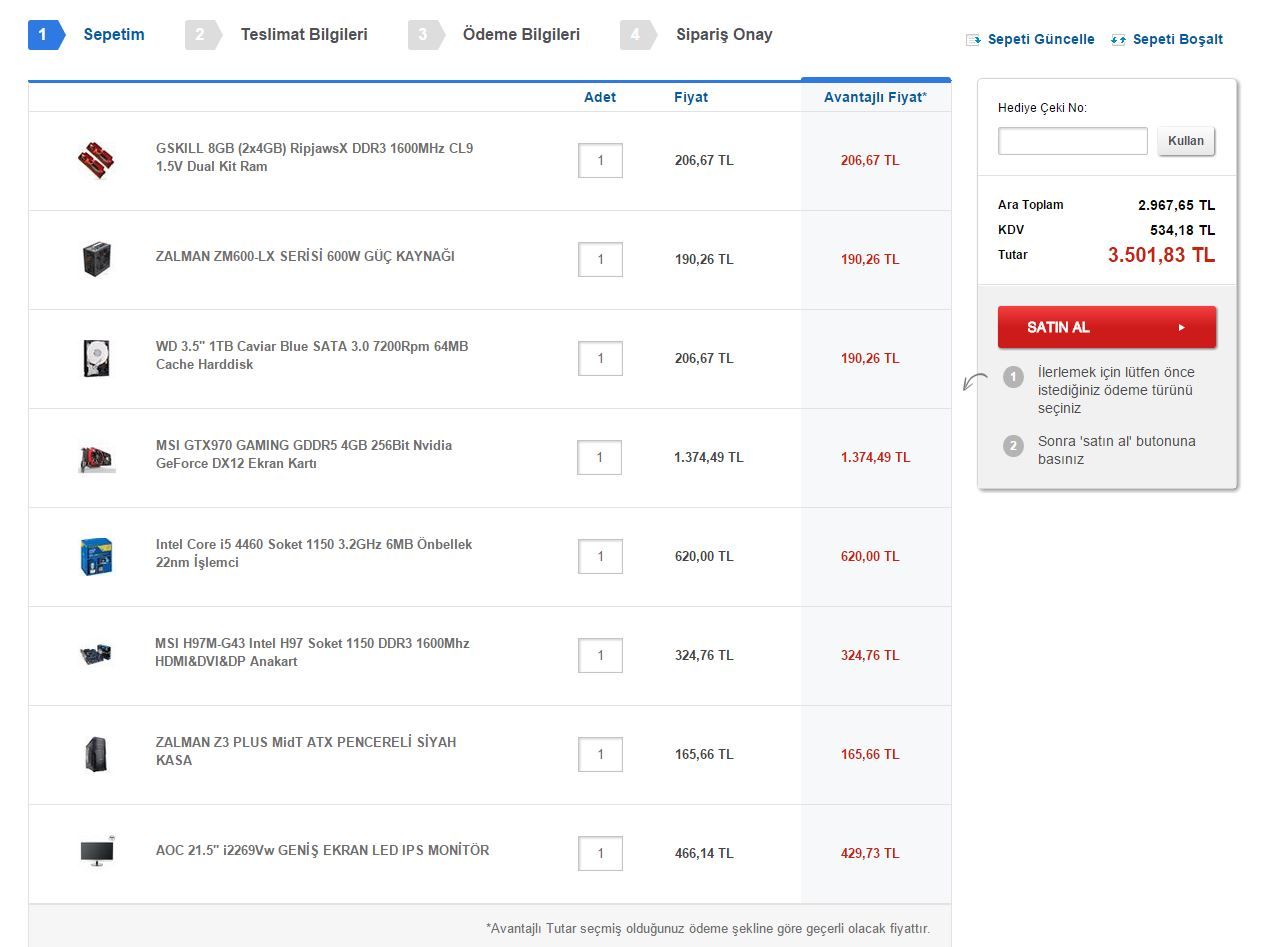Image resolution: width=1279 pixels, height=947 pixels.
Task: Click the Adet column header
Action: tap(600, 97)
